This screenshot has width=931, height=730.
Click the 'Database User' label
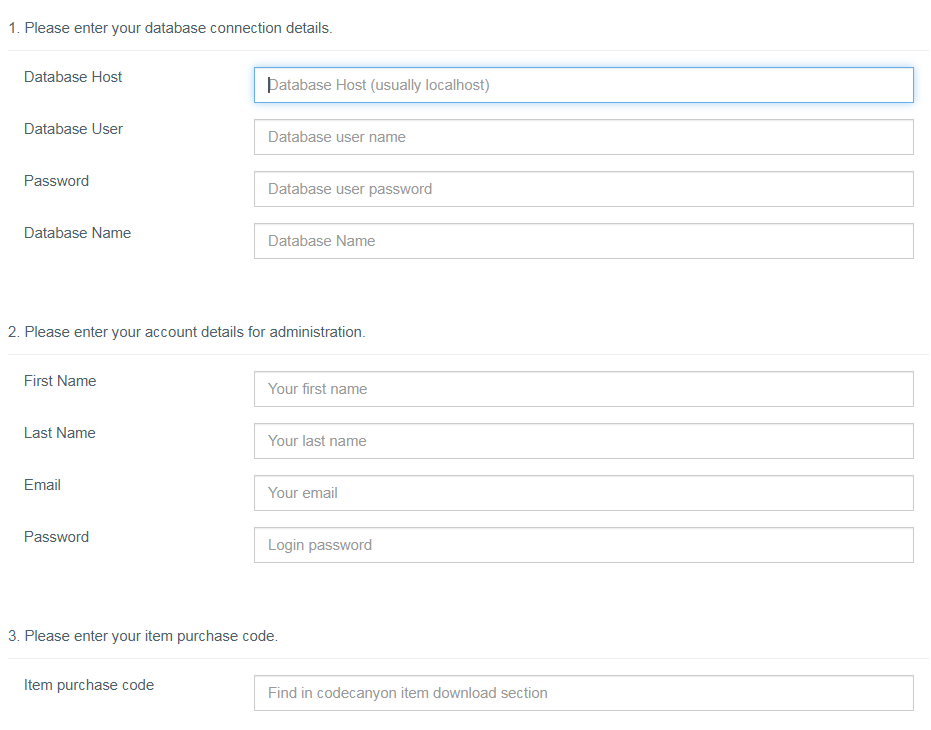point(73,129)
